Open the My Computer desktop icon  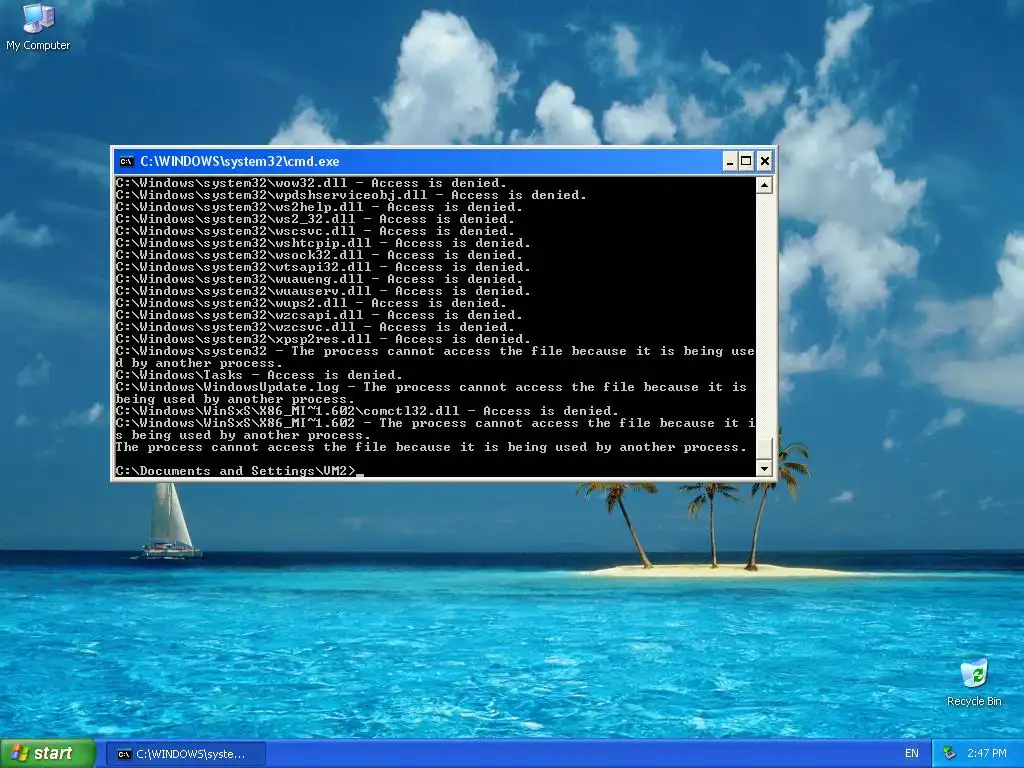pos(38,27)
